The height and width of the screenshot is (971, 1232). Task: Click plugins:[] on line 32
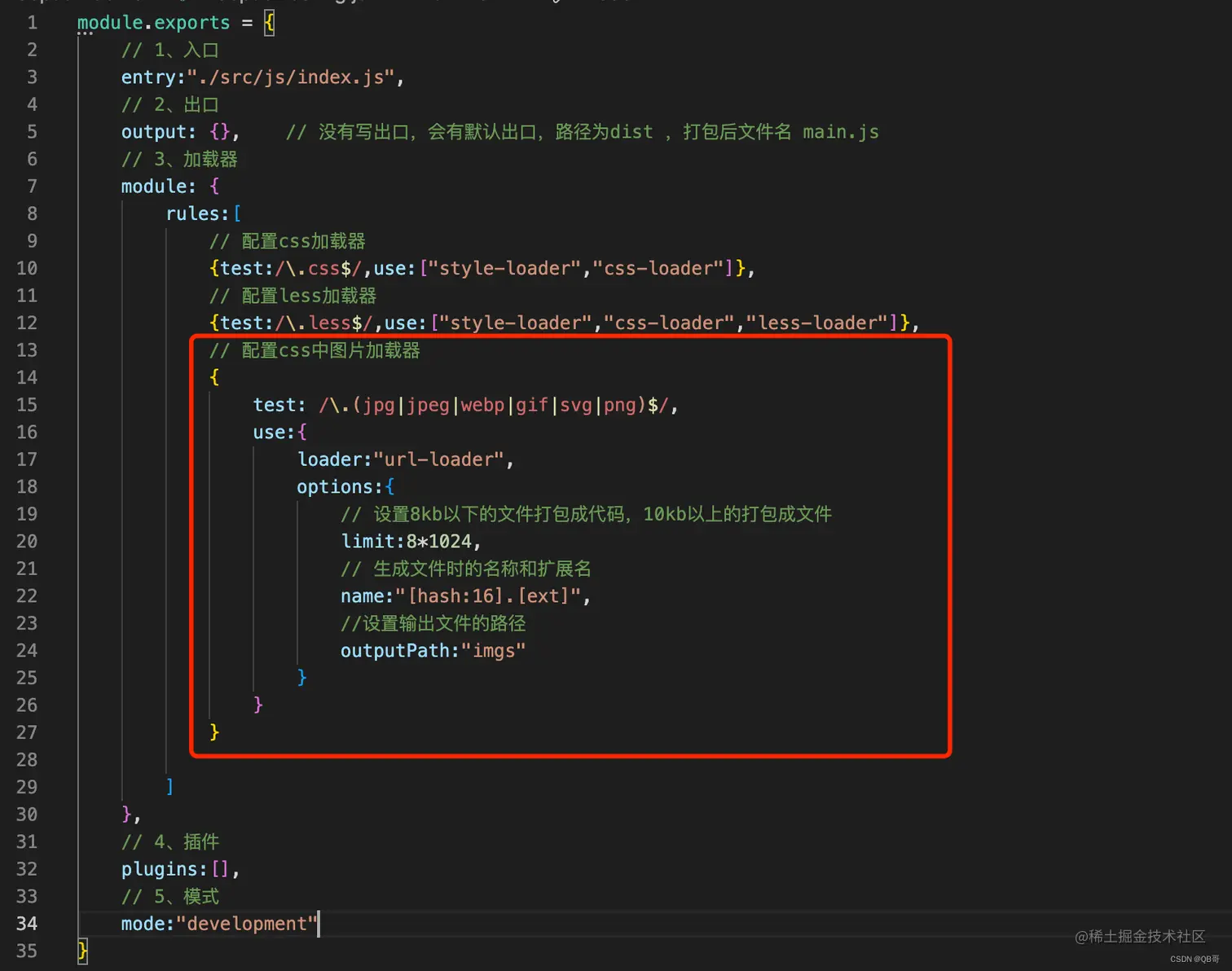[x=175, y=869]
